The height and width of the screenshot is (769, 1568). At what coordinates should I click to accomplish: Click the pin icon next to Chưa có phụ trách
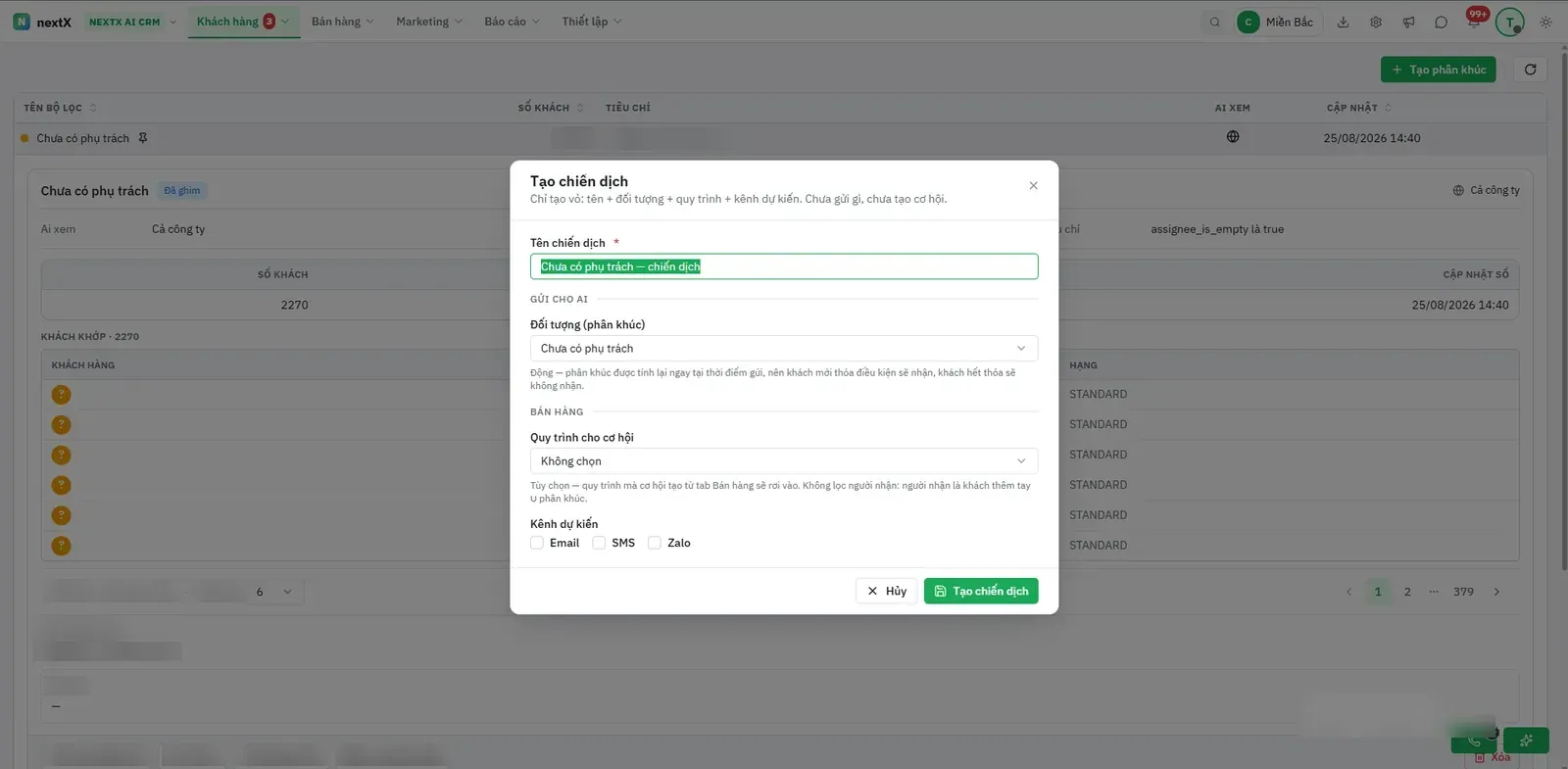tap(143, 138)
